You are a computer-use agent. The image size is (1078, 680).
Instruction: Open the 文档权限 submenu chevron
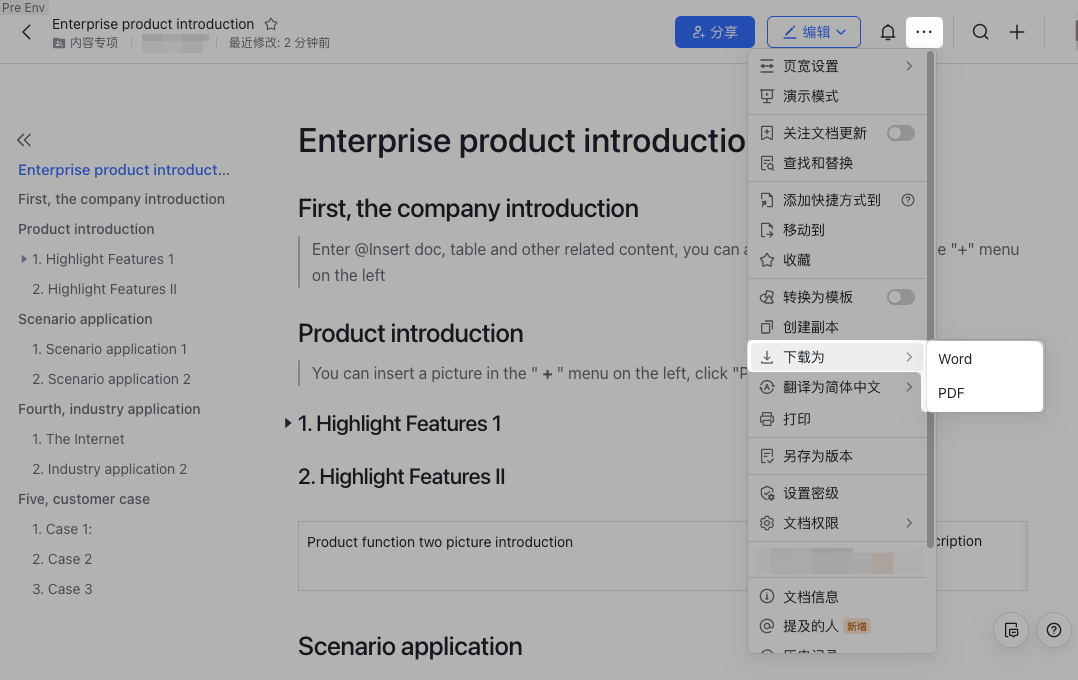tap(909, 522)
